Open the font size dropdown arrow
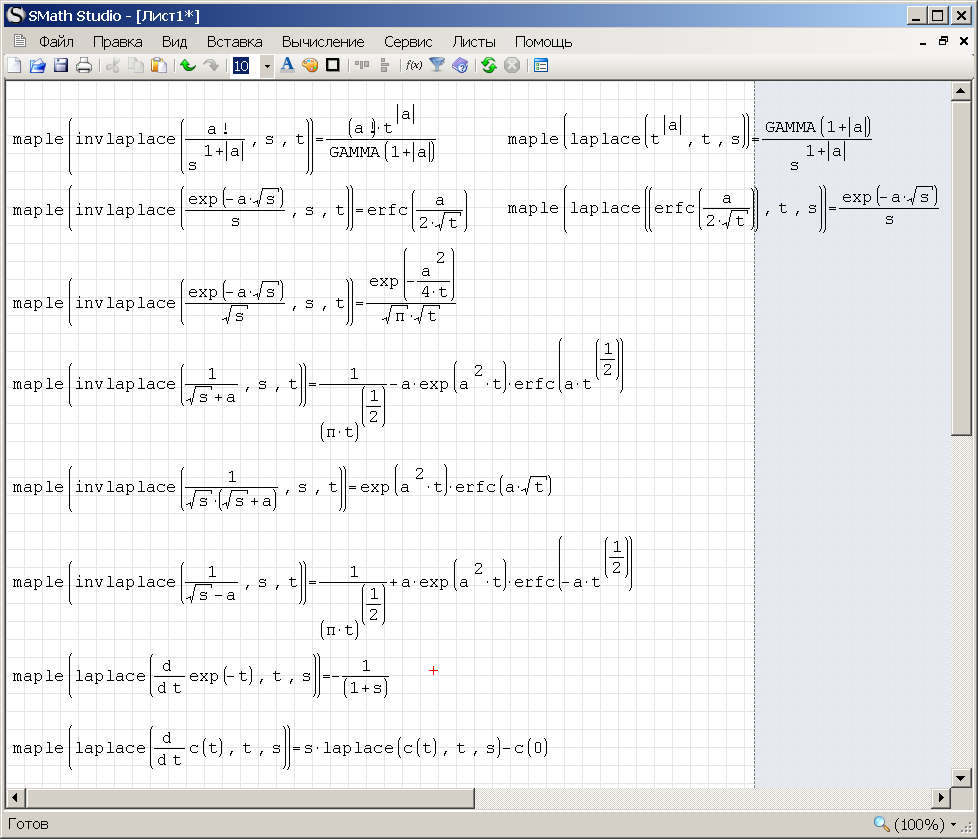 click(266, 65)
